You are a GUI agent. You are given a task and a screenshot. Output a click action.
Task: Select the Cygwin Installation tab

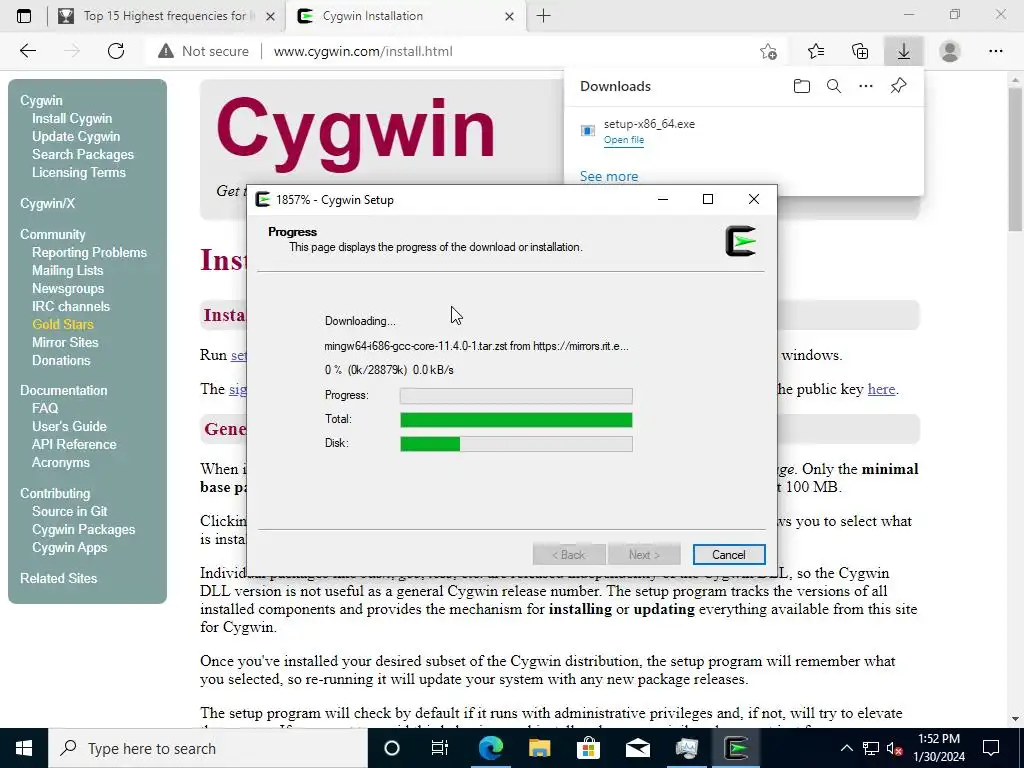405,16
